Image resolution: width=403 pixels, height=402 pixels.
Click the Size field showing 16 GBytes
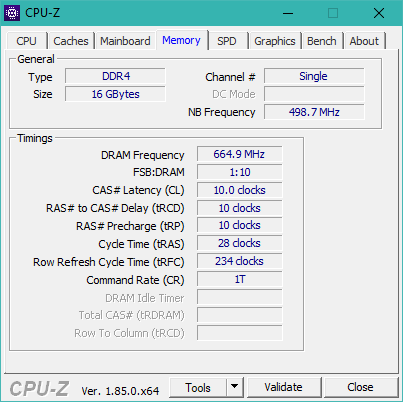pos(115,94)
